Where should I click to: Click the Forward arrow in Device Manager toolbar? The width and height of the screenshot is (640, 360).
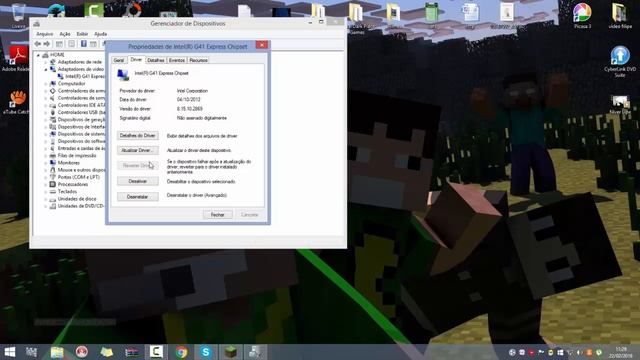point(47,44)
